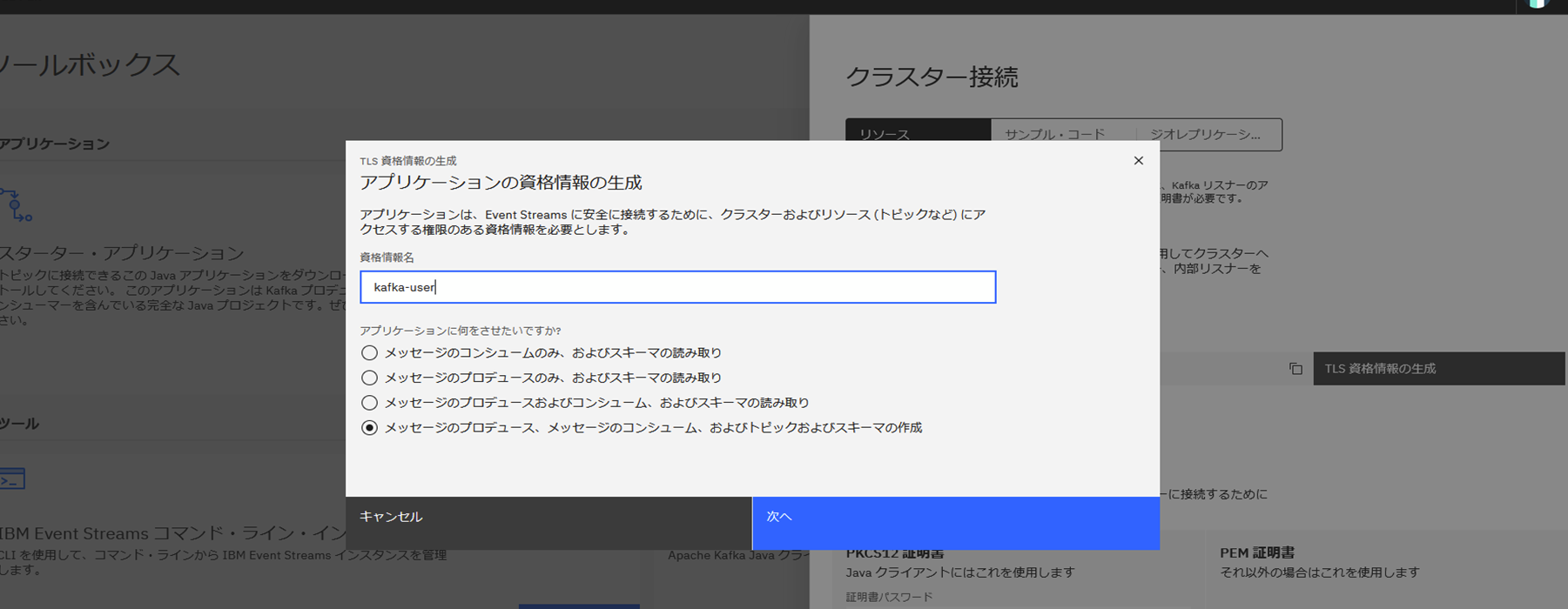Click the アプリケーションの資格情報の生成 dialog title
The width and height of the screenshot is (1568, 609).
(x=501, y=183)
